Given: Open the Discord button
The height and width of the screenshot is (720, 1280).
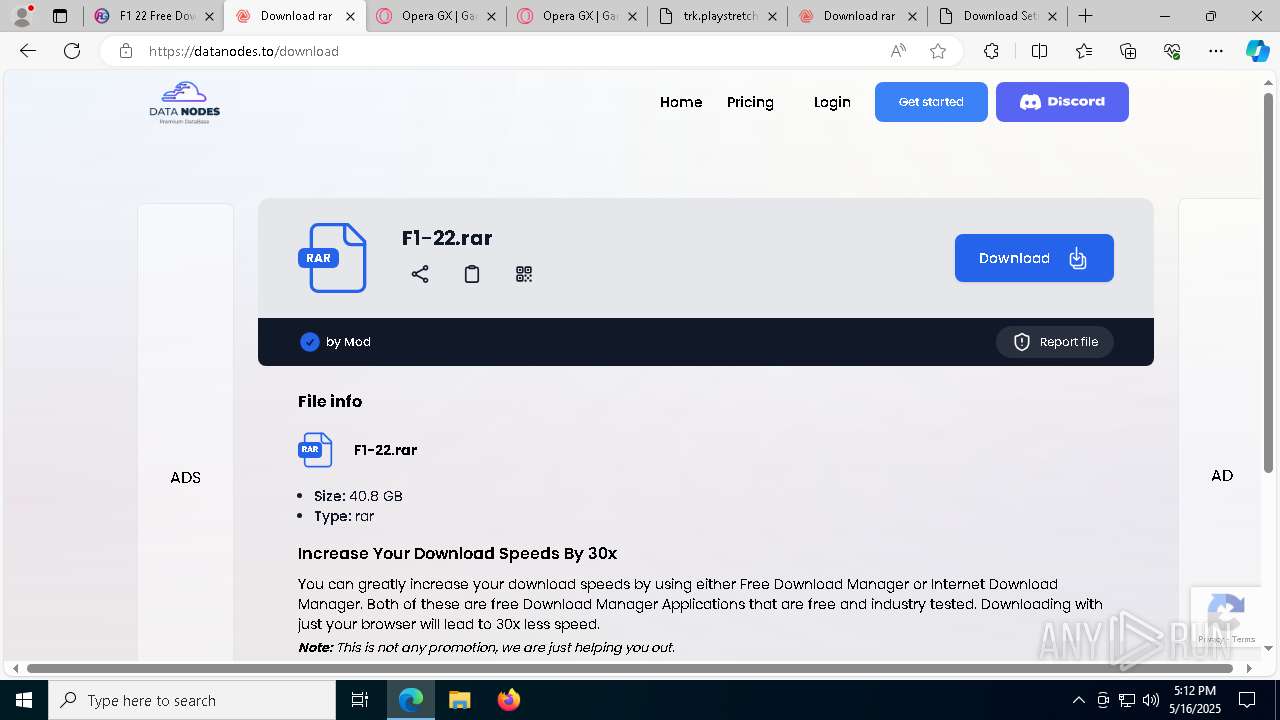Looking at the screenshot, I should click(1062, 102).
